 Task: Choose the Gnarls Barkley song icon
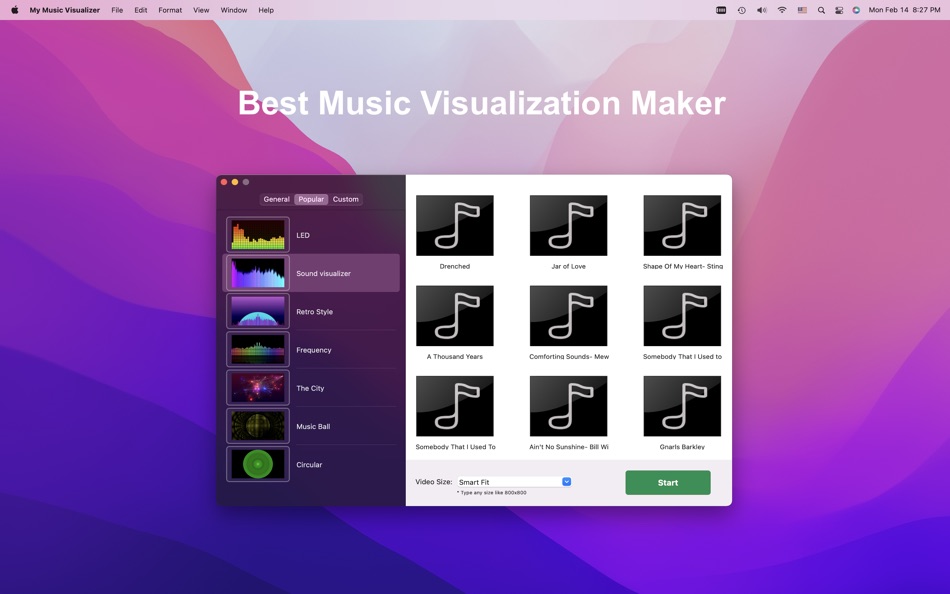682,406
